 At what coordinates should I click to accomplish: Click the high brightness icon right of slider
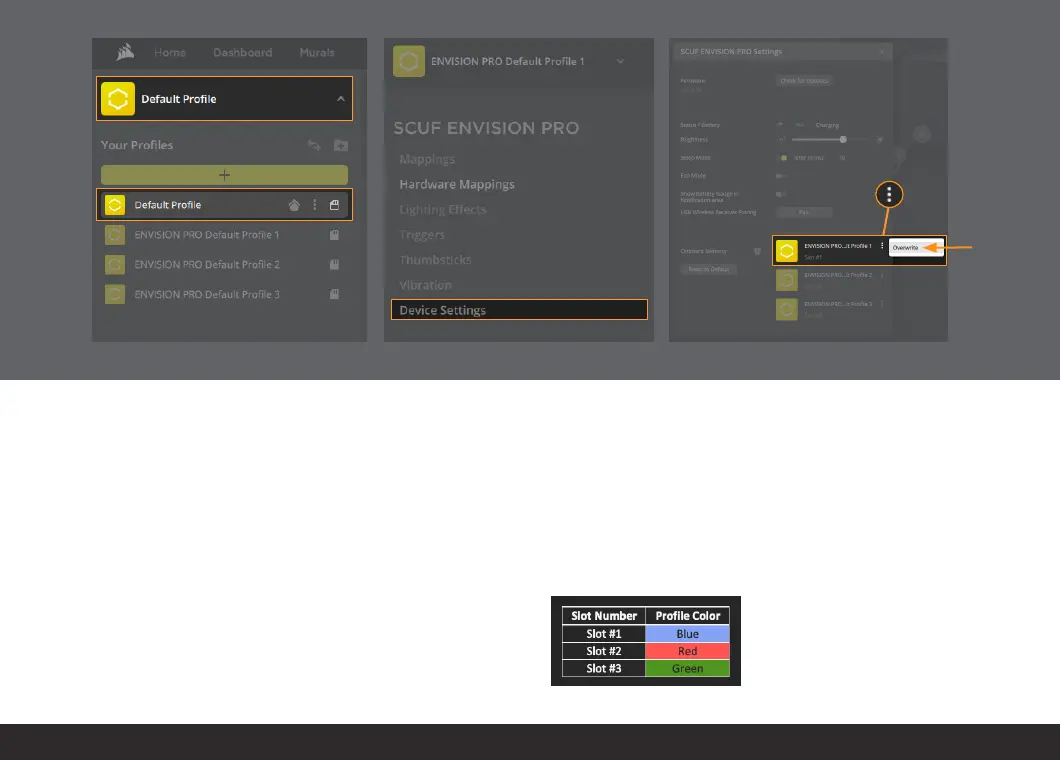tap(880, 139)
